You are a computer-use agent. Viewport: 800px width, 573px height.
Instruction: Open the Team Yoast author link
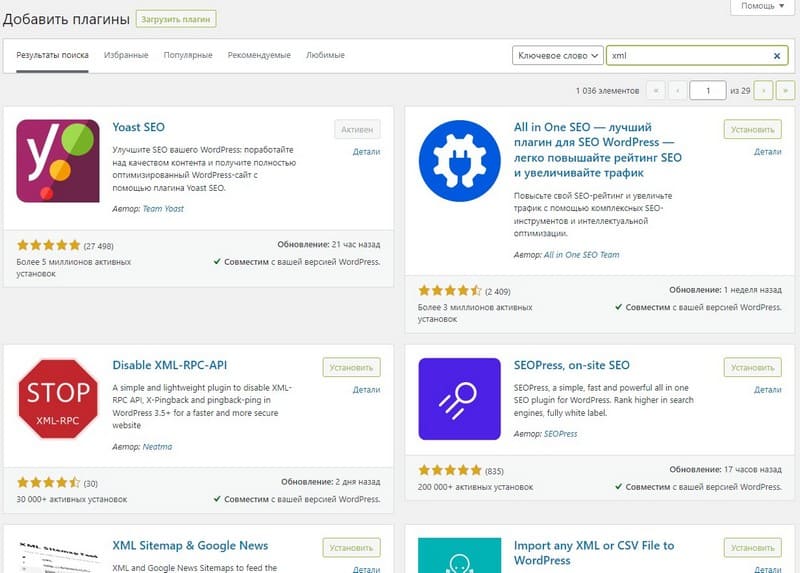point(163,209)
